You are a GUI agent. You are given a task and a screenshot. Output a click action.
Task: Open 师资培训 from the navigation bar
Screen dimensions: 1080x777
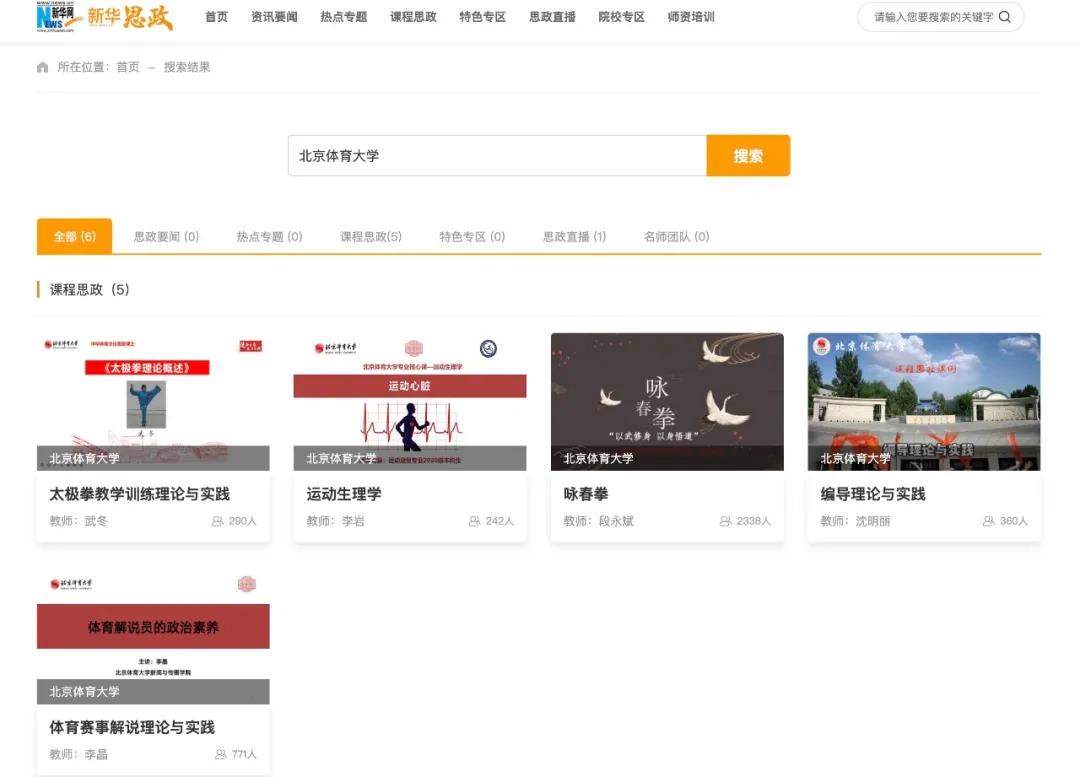pos(691,17)
